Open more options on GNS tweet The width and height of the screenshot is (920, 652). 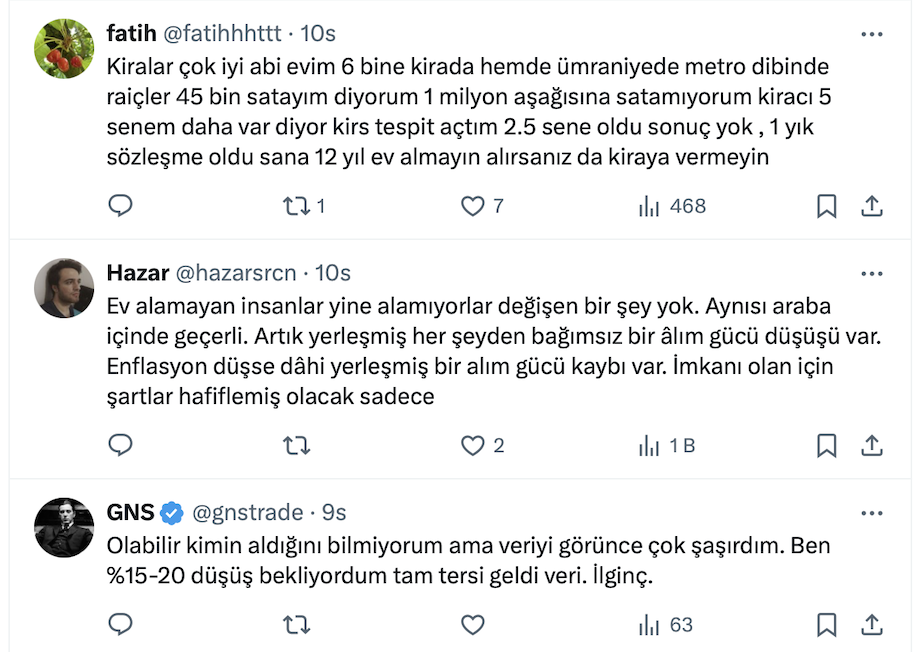pyautogui.click(x=872, y=513)
